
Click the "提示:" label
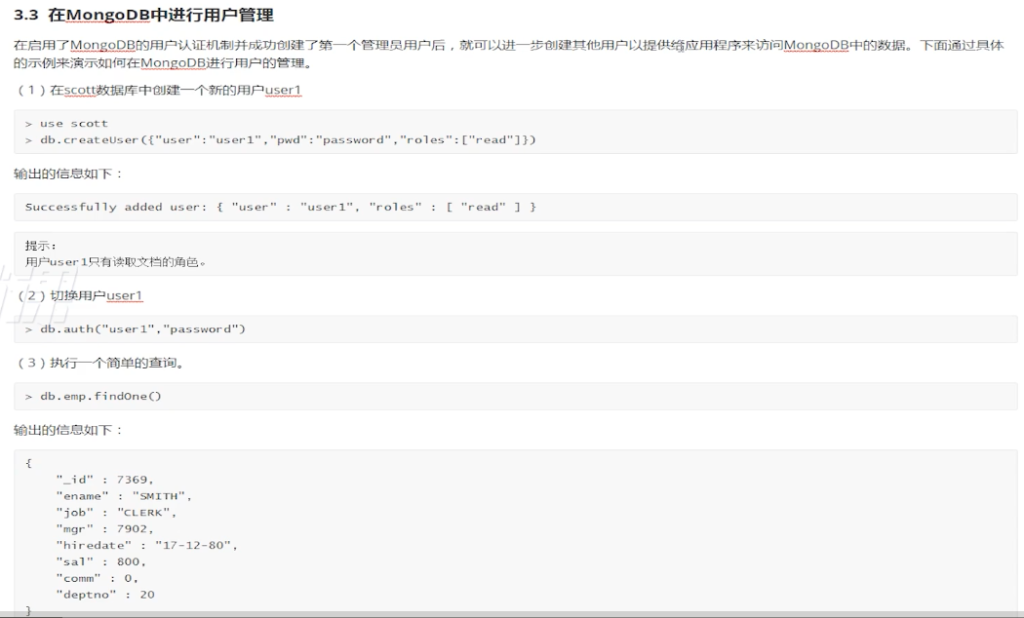coord(40,246)
